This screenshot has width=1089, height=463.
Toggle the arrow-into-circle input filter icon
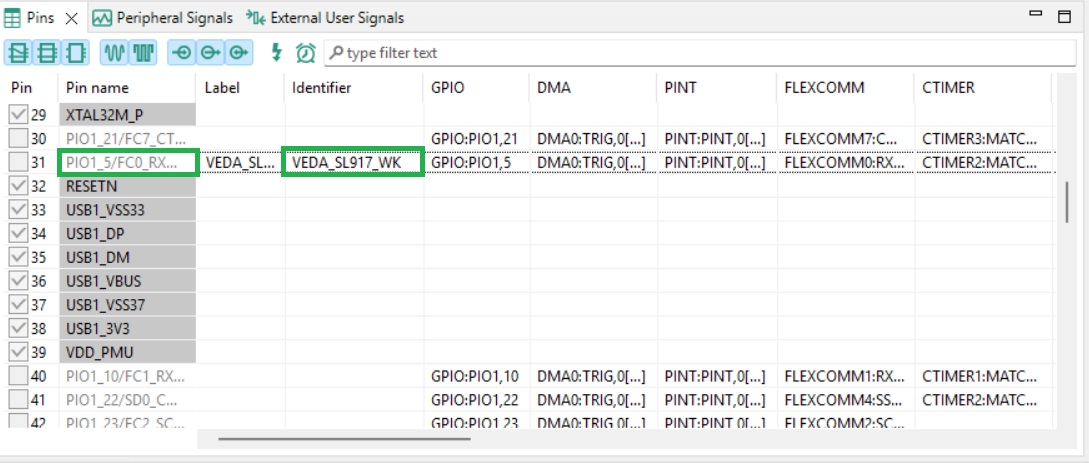click(182, 53)
